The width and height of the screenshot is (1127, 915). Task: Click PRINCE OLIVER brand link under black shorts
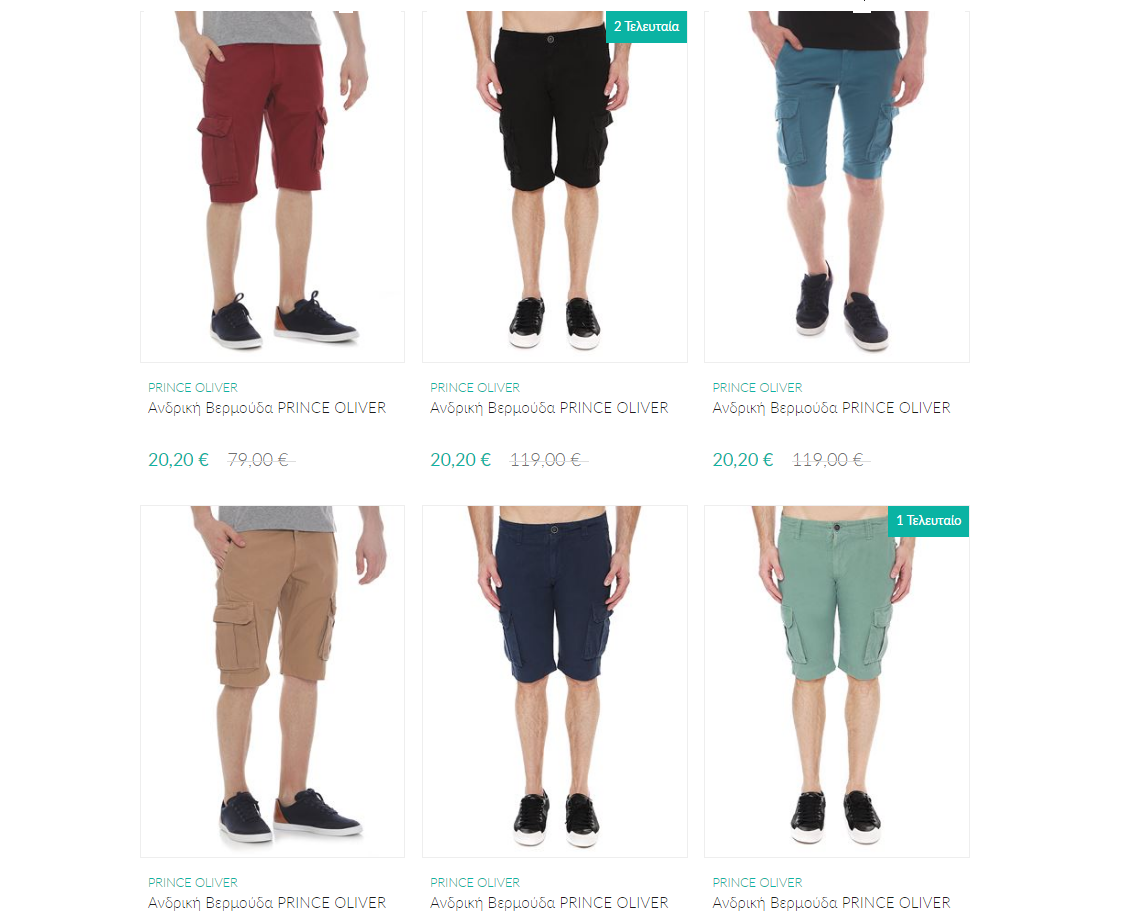475,387
